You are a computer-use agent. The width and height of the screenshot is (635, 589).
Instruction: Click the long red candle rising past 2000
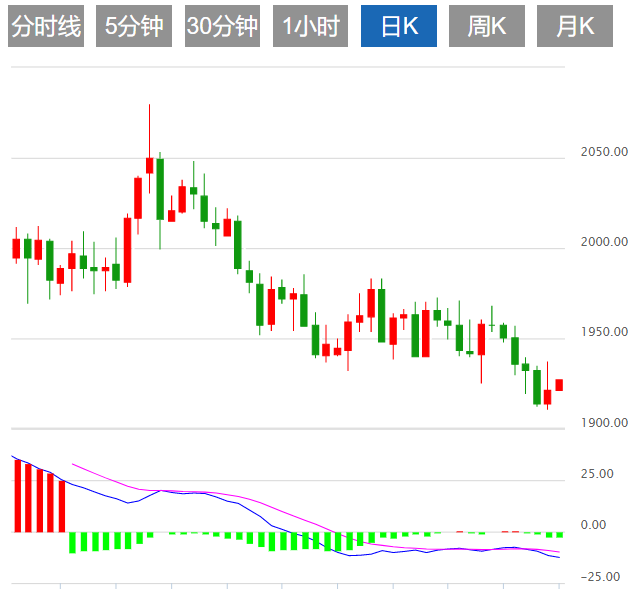point(128,250)
